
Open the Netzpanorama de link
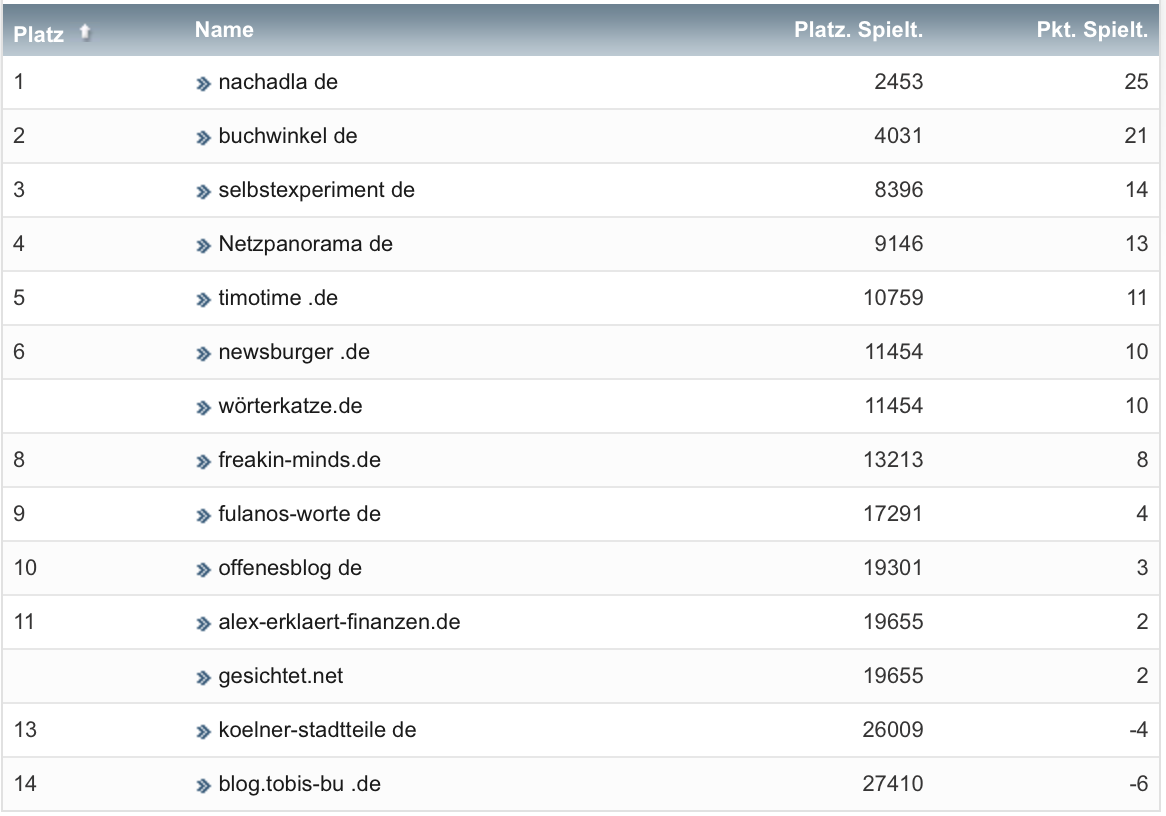click(306, 244)
